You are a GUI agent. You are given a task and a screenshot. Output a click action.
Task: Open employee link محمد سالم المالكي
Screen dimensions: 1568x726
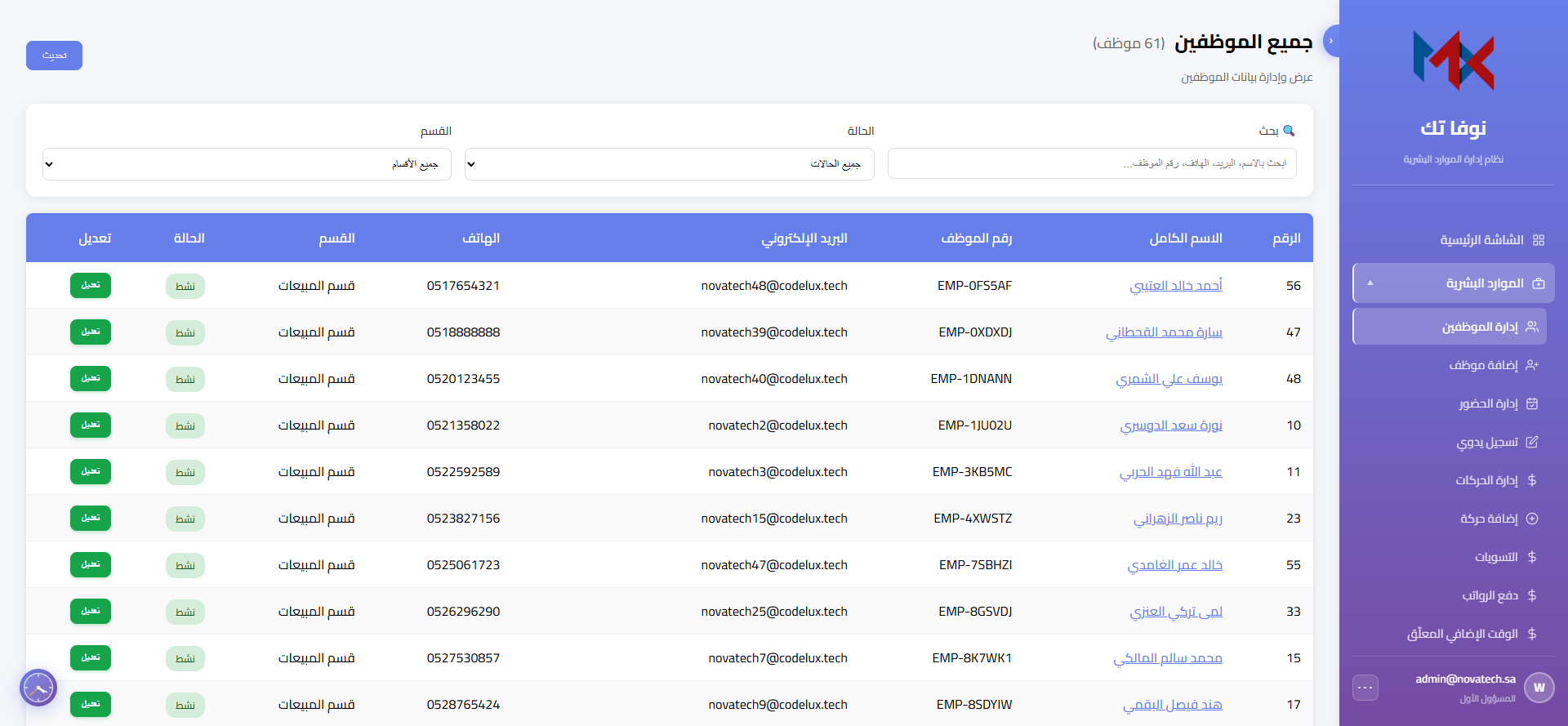click(x=1168, y=658)
